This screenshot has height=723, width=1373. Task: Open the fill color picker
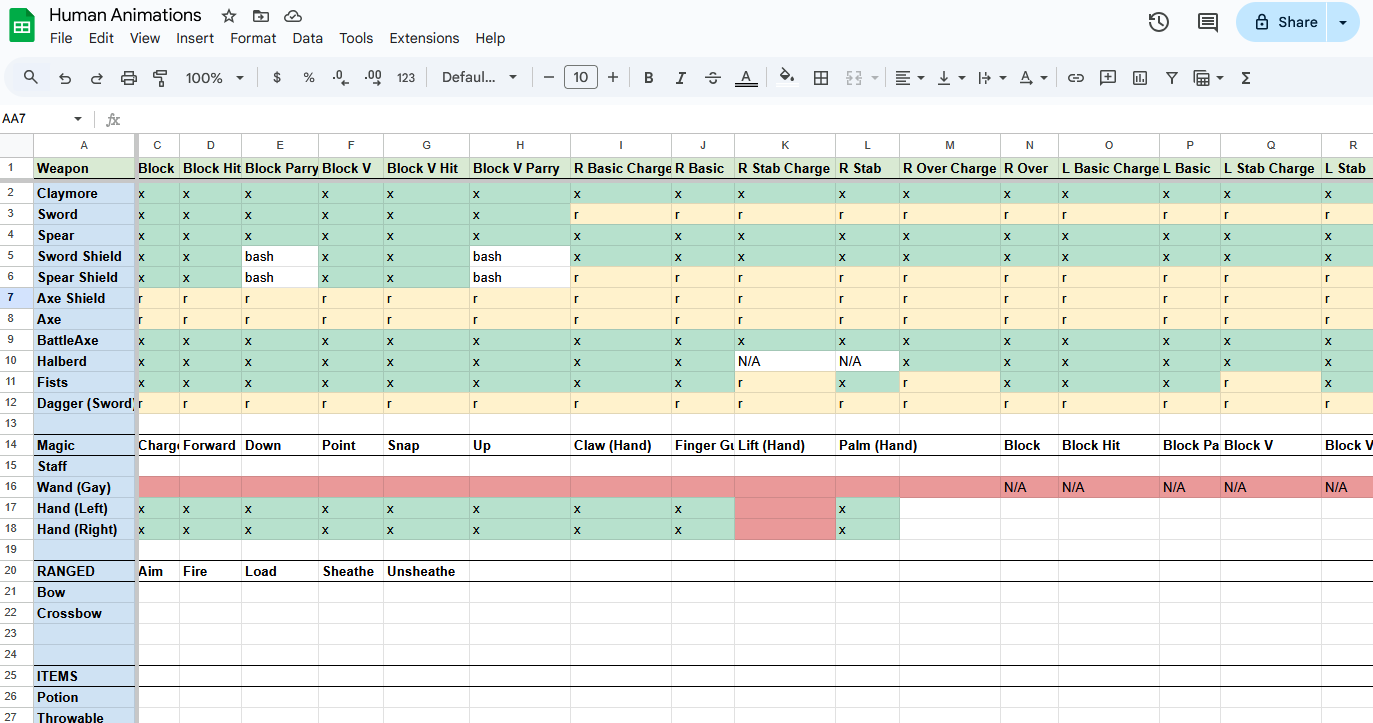[x=787, y=77]
